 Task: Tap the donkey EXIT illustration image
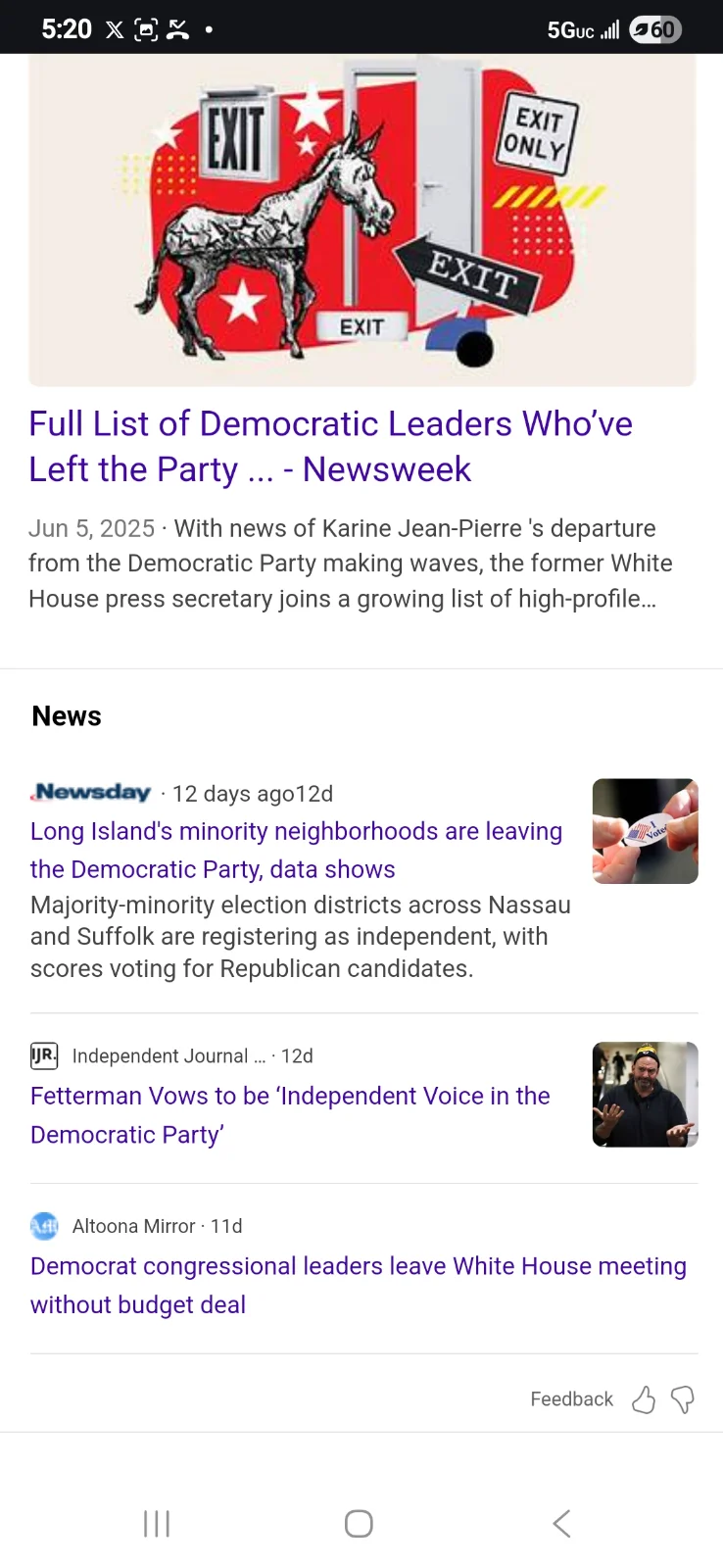361,220
